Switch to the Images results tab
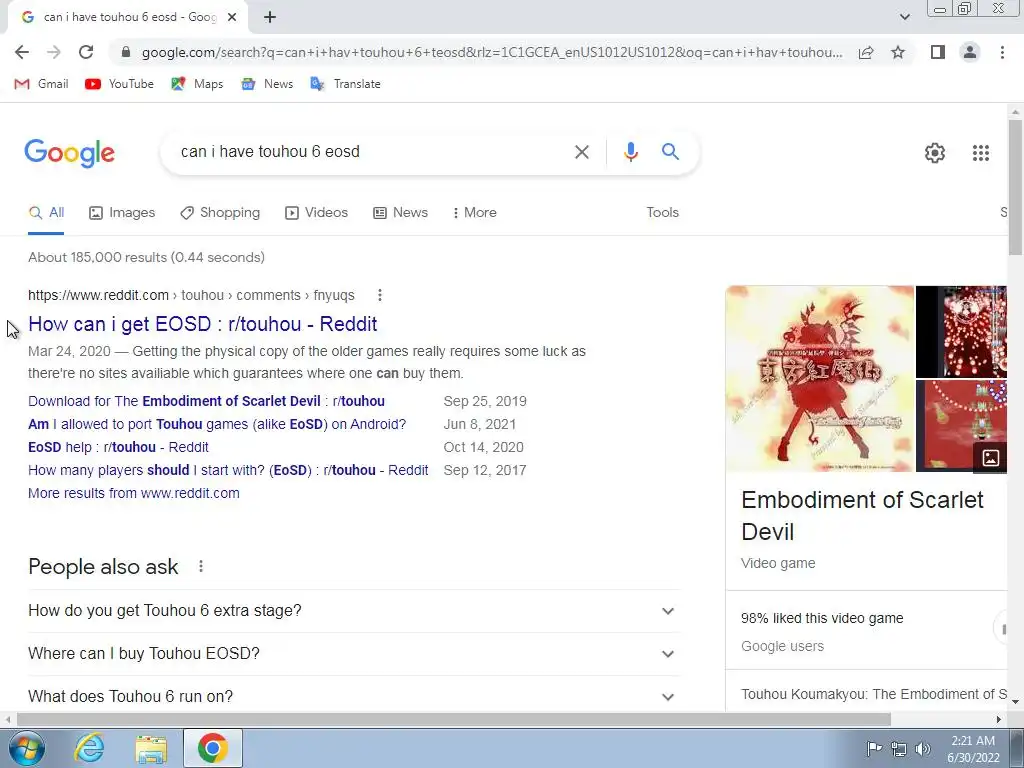This screenshot has width=1024, height=768. pos(122,212)
